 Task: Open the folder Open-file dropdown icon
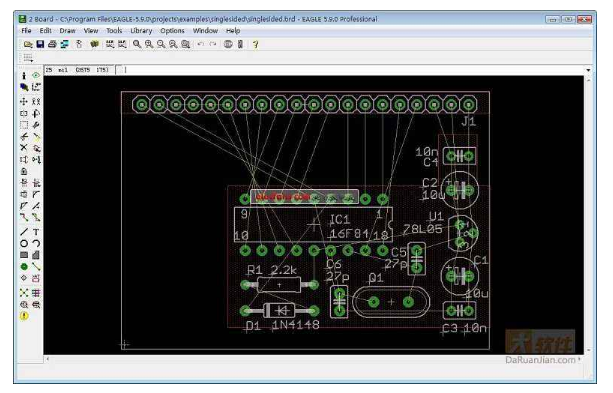pyautogui.click(x=28, y=44)
